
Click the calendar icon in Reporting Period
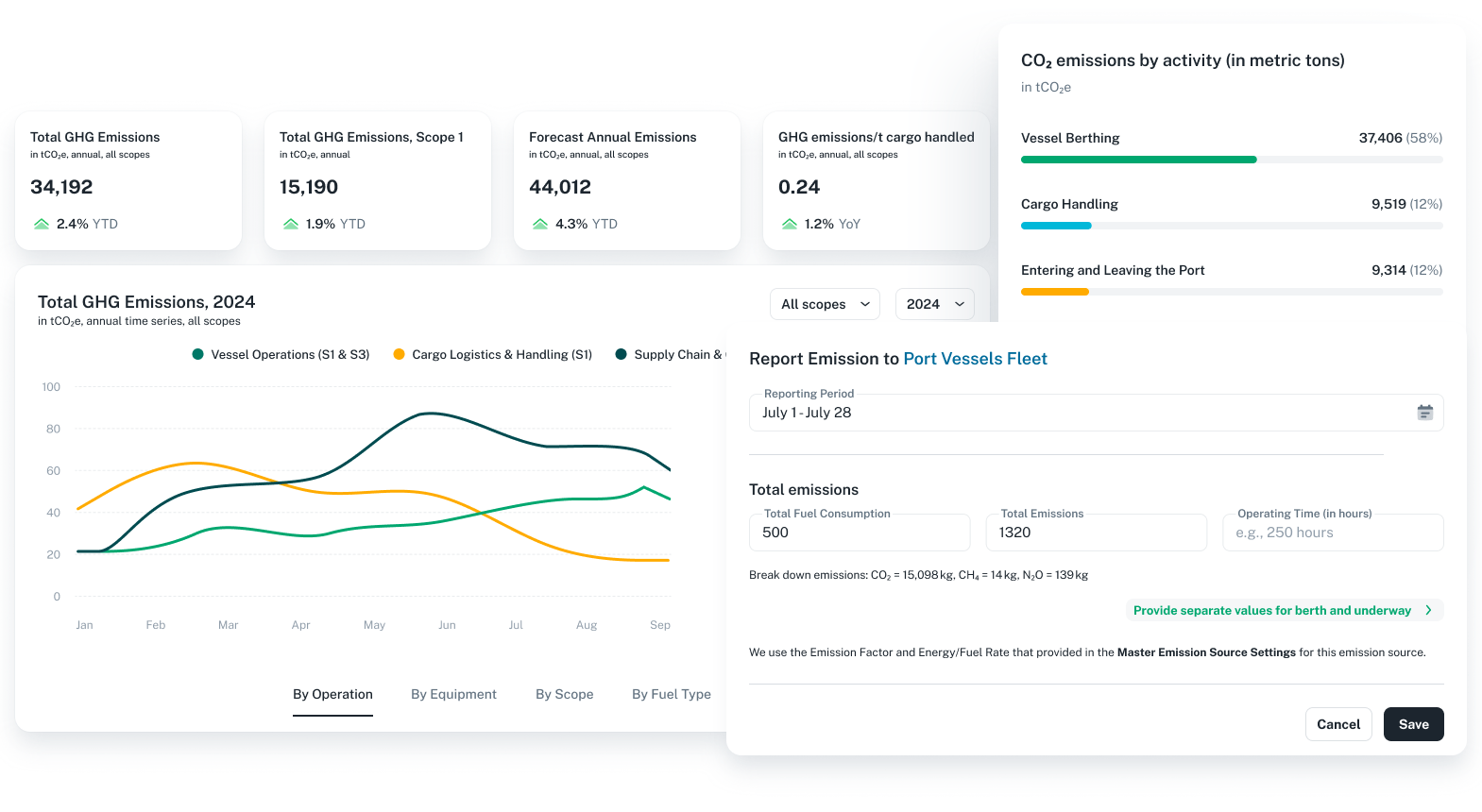click(x=1424, y=413)
